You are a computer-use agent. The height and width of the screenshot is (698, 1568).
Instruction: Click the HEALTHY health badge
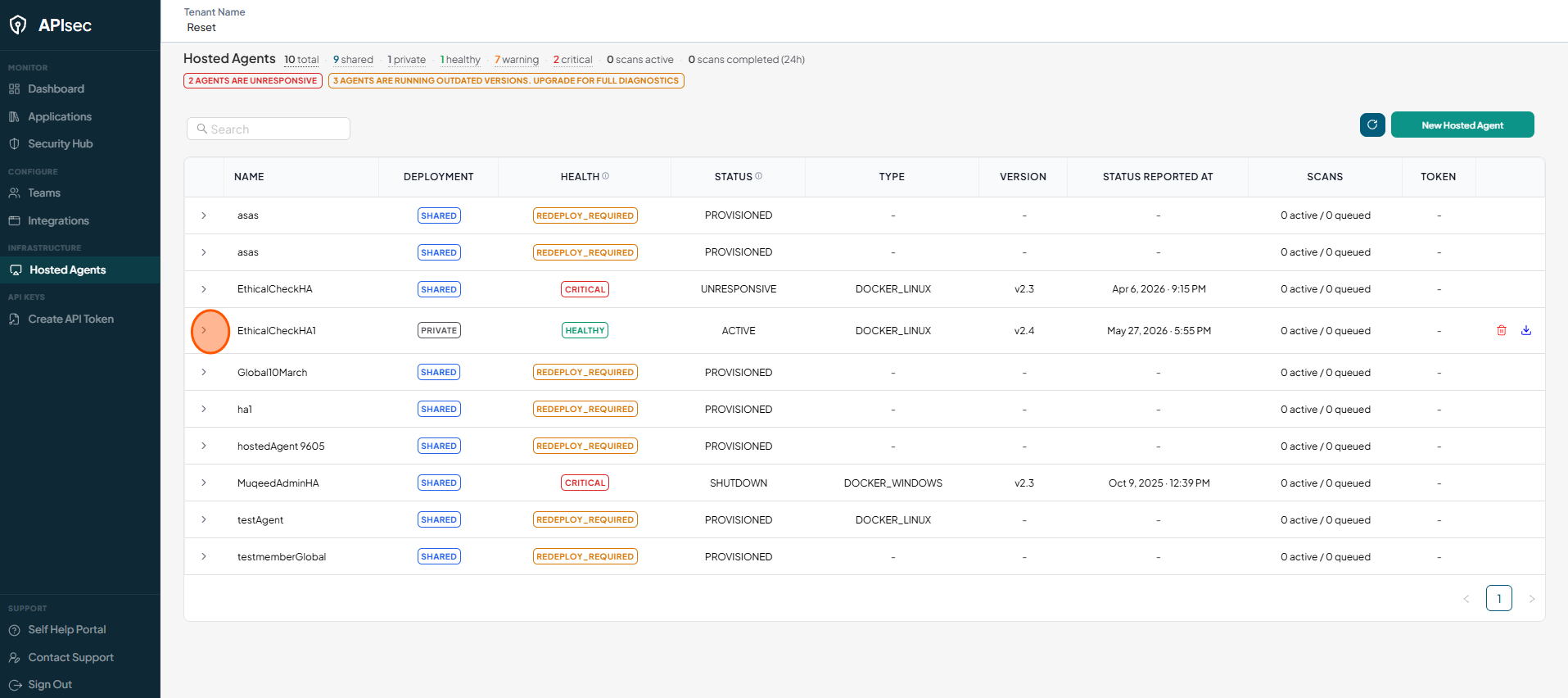click(x=585, y=330)
